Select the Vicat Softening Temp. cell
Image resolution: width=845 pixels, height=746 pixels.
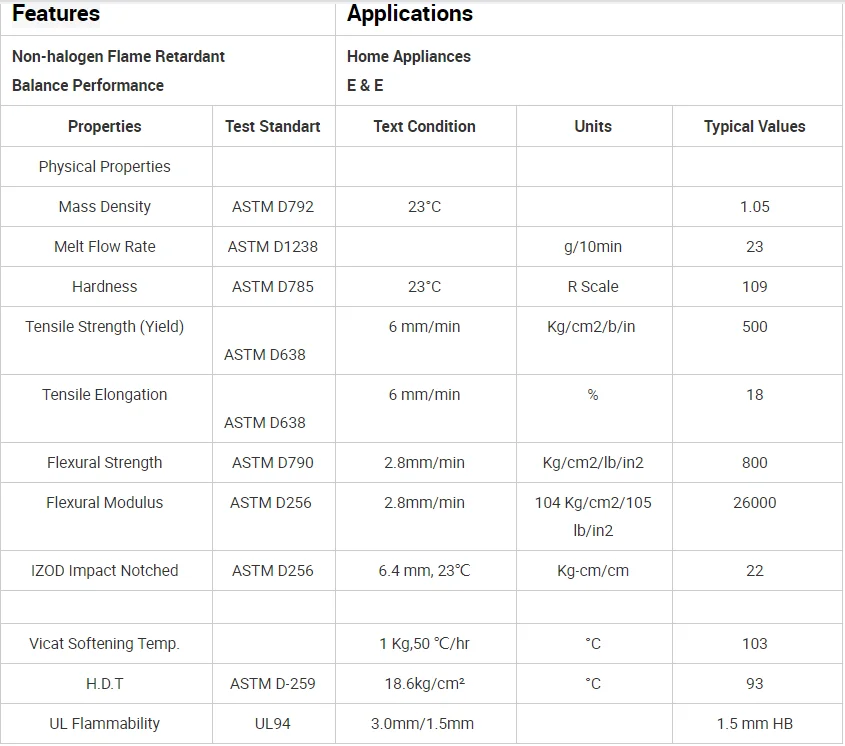point(105,644)
